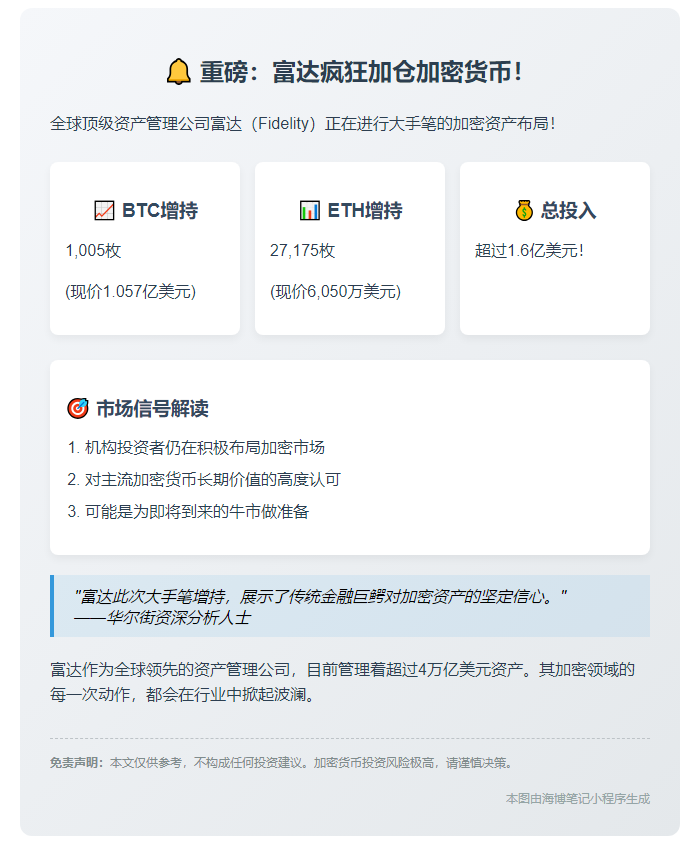Click the text (现价1.057亿美元)
Viewport: 700px width, 868px height.
(131, 292)
